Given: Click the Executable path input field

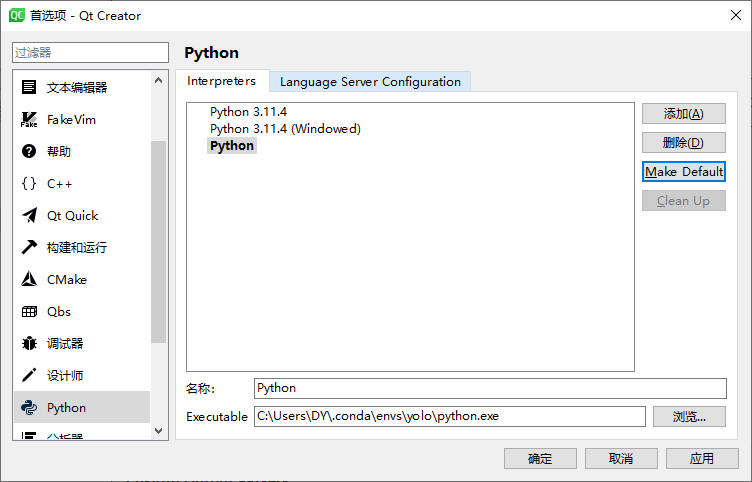Looking at the screenshot, I should point(449,416).
